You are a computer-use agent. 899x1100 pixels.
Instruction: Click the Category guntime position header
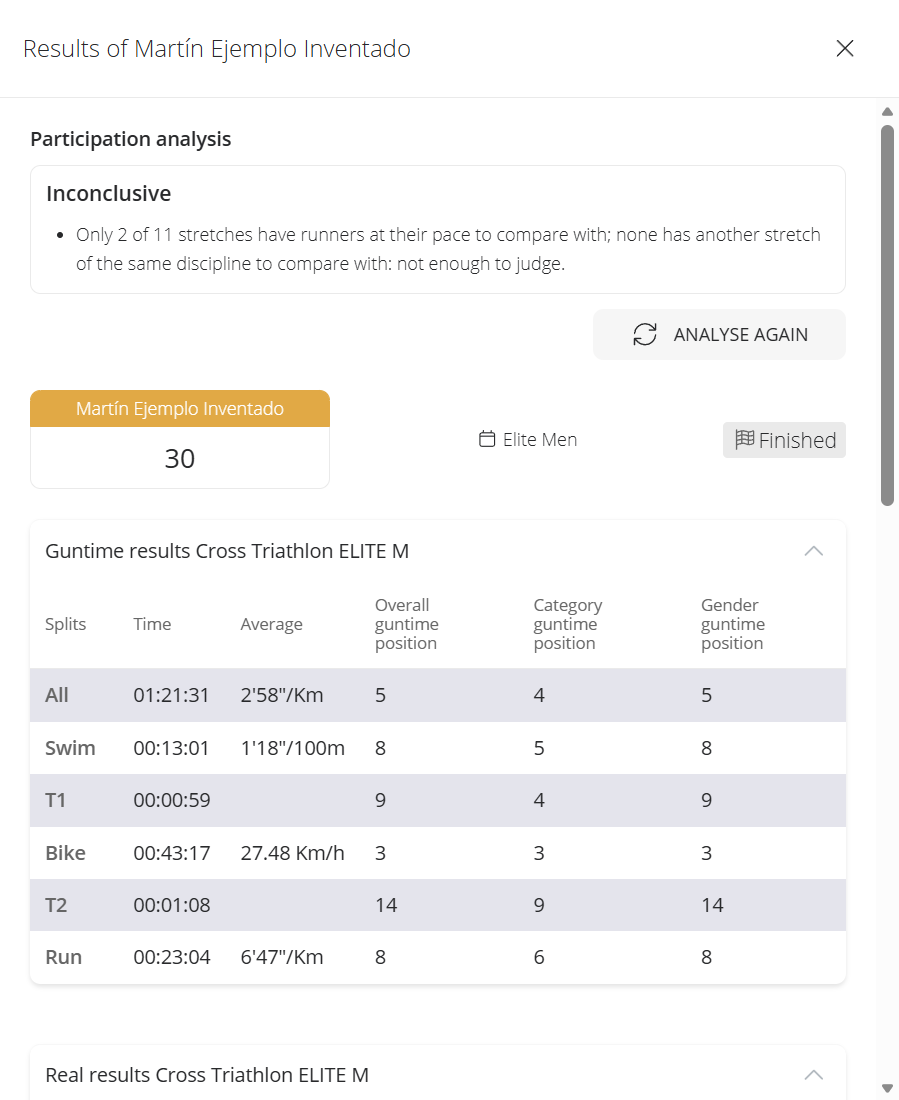point(568,624)
